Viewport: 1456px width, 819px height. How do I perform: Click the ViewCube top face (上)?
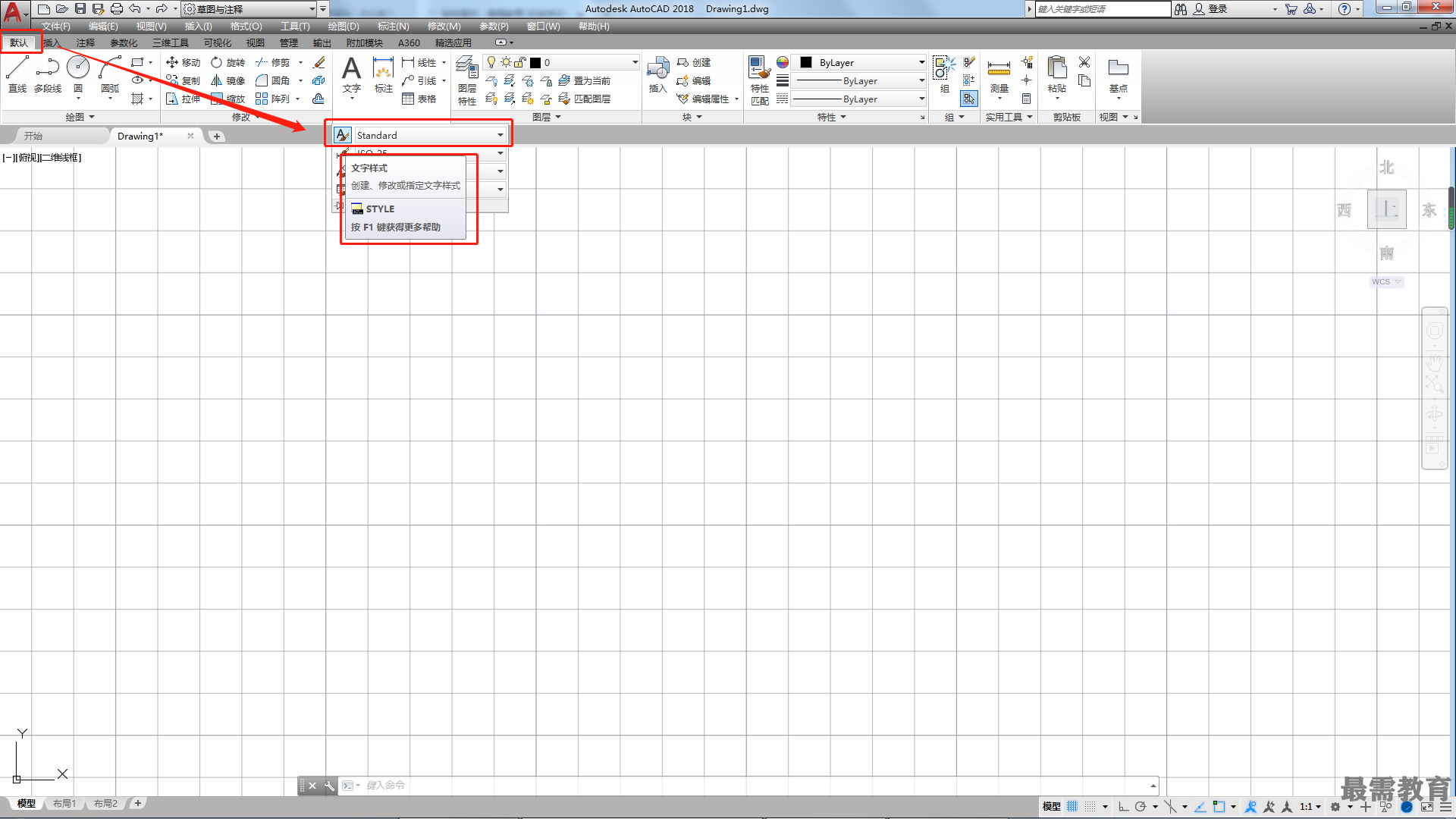(x=1387, y=209)
